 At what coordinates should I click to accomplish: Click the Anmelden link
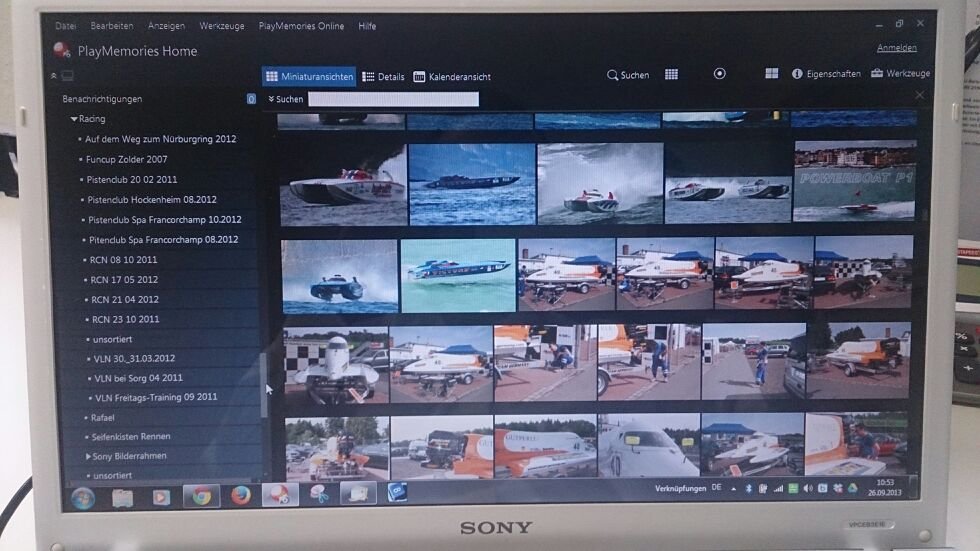(896, 47)
